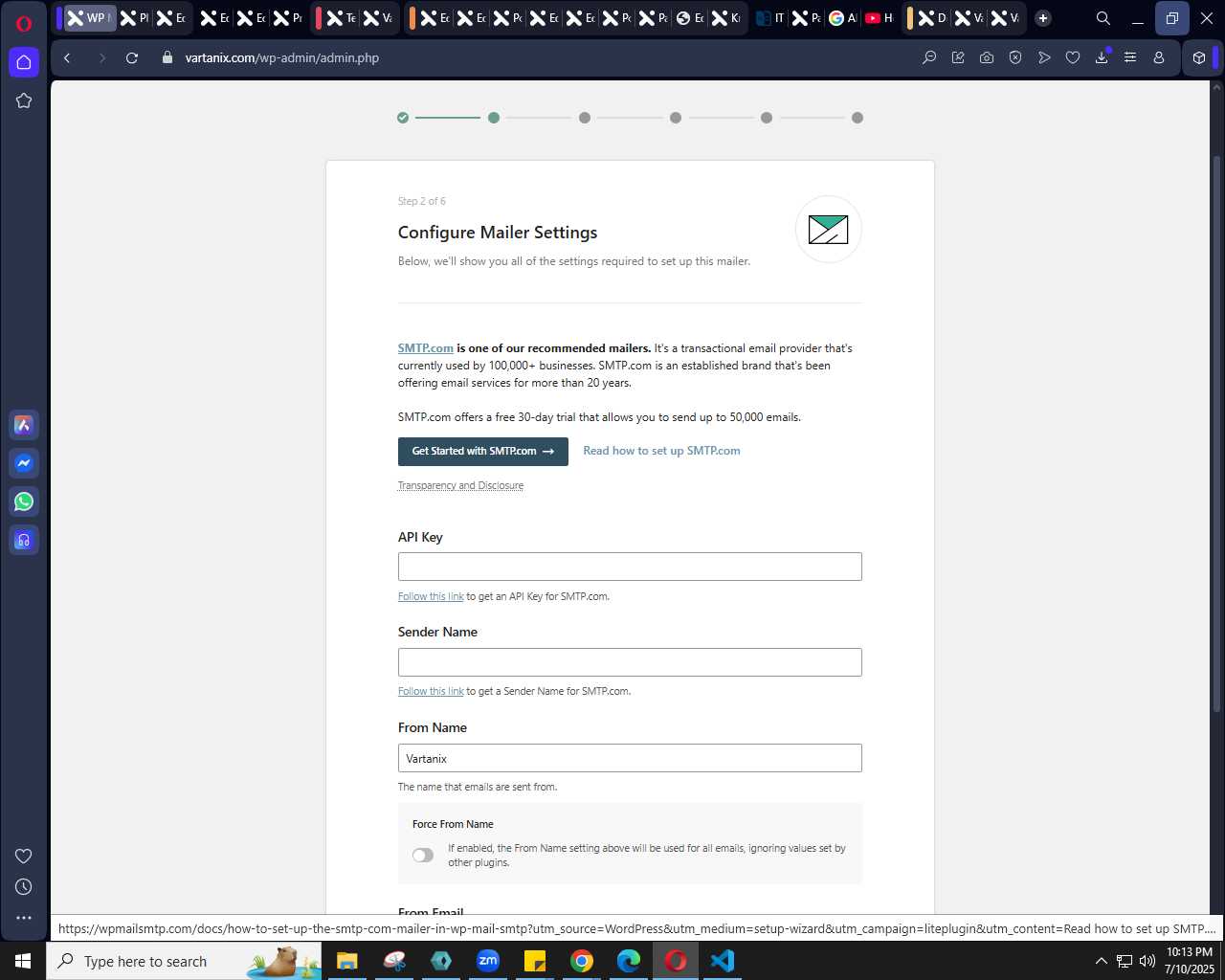Switch to the Te tab
The width and height of the screenshot is (1225, 980).
tap(342, 18)
